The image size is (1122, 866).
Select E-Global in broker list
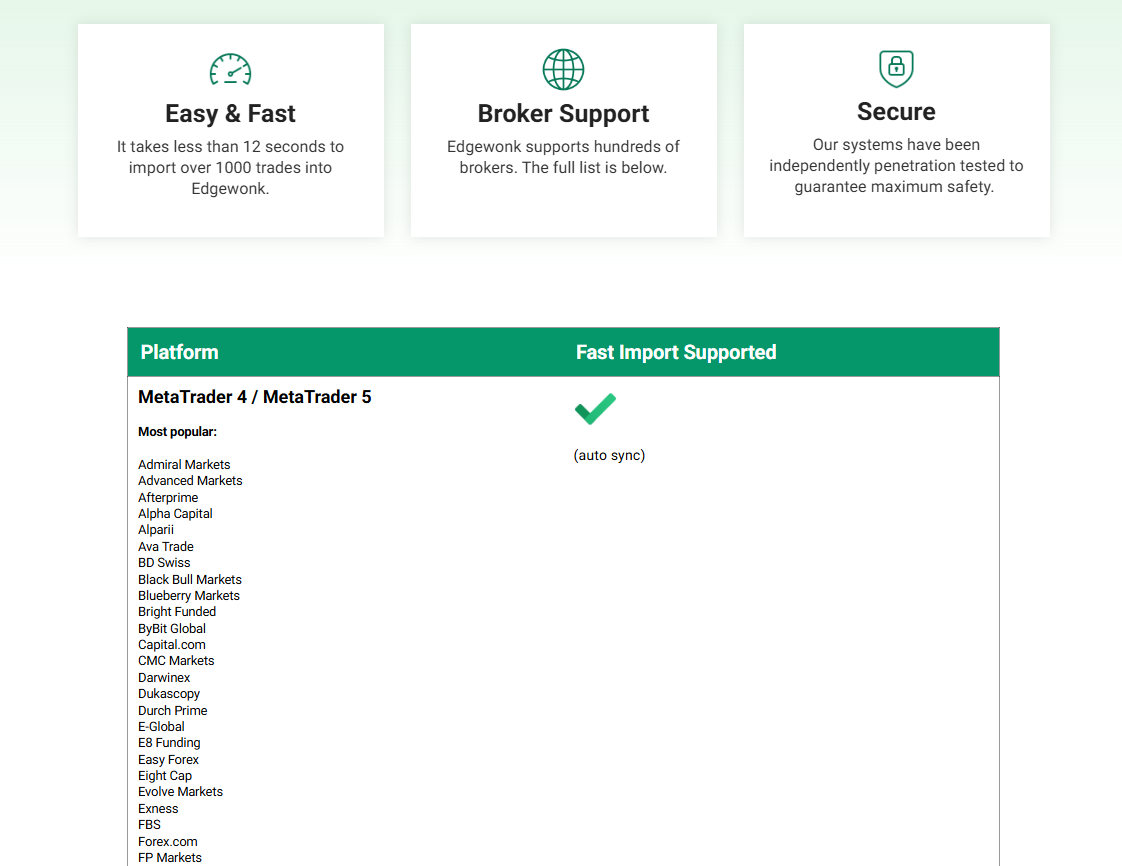(161, 726)
